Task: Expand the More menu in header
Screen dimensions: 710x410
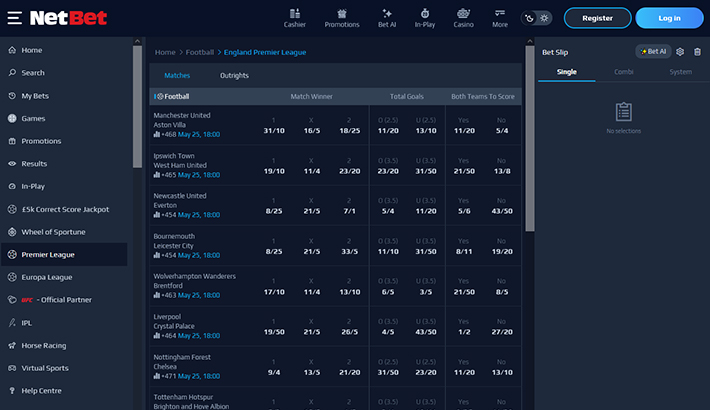Action: click(x=500, y=18)
